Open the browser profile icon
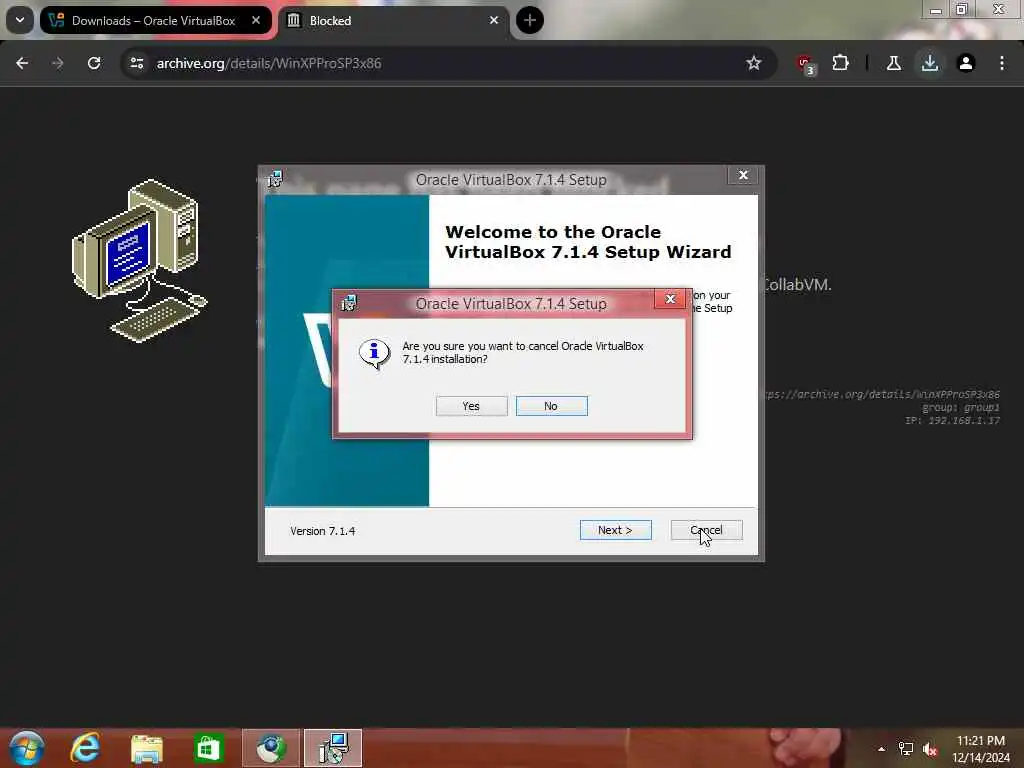This screenshot has height=768, width=1024. point(965,63)
